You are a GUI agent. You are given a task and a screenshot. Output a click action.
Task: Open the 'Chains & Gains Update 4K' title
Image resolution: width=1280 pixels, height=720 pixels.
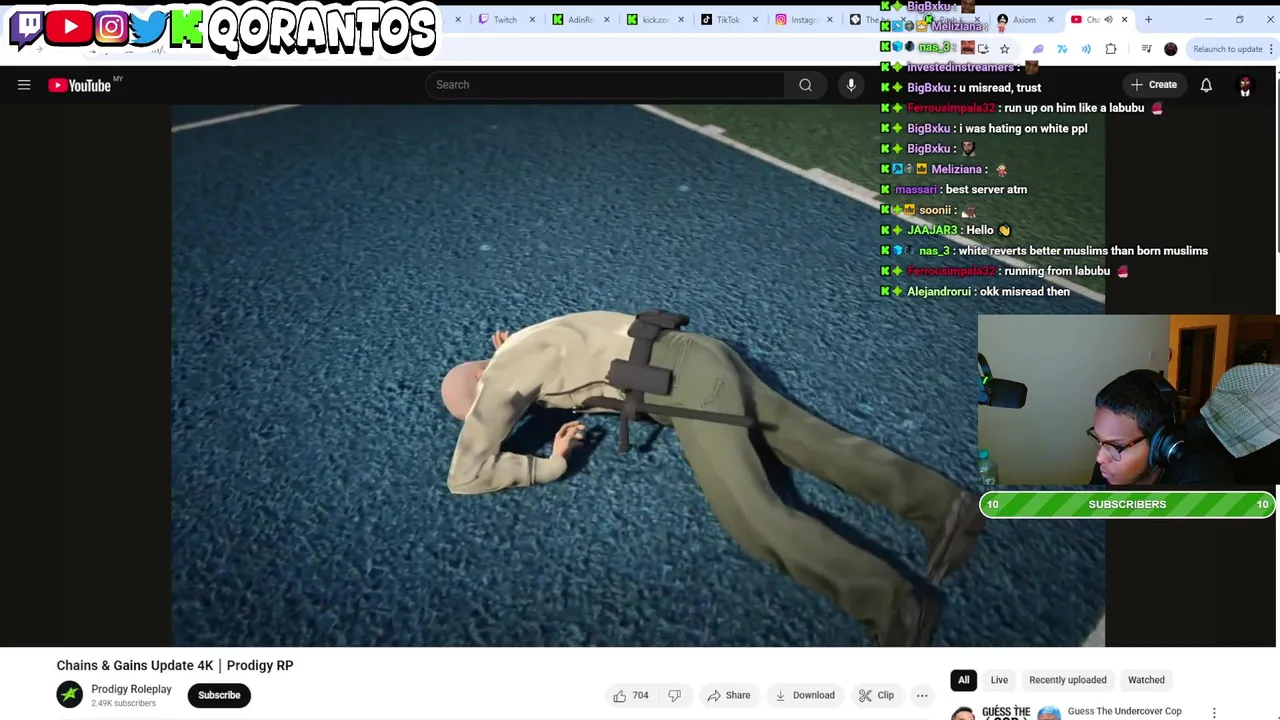pyautogui.click(x=175, y=665)
